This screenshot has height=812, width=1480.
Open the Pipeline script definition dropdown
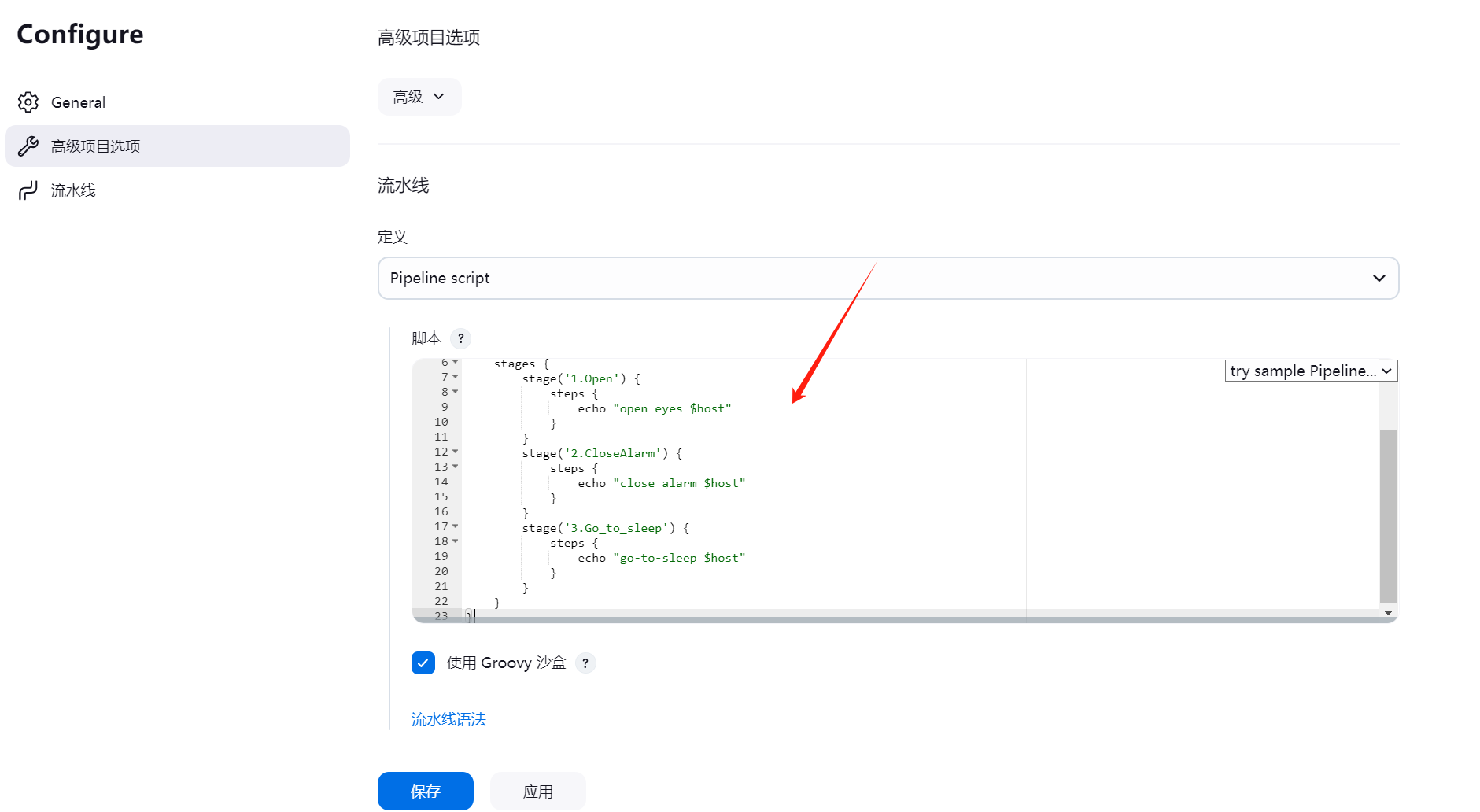(x=888, y=279)
